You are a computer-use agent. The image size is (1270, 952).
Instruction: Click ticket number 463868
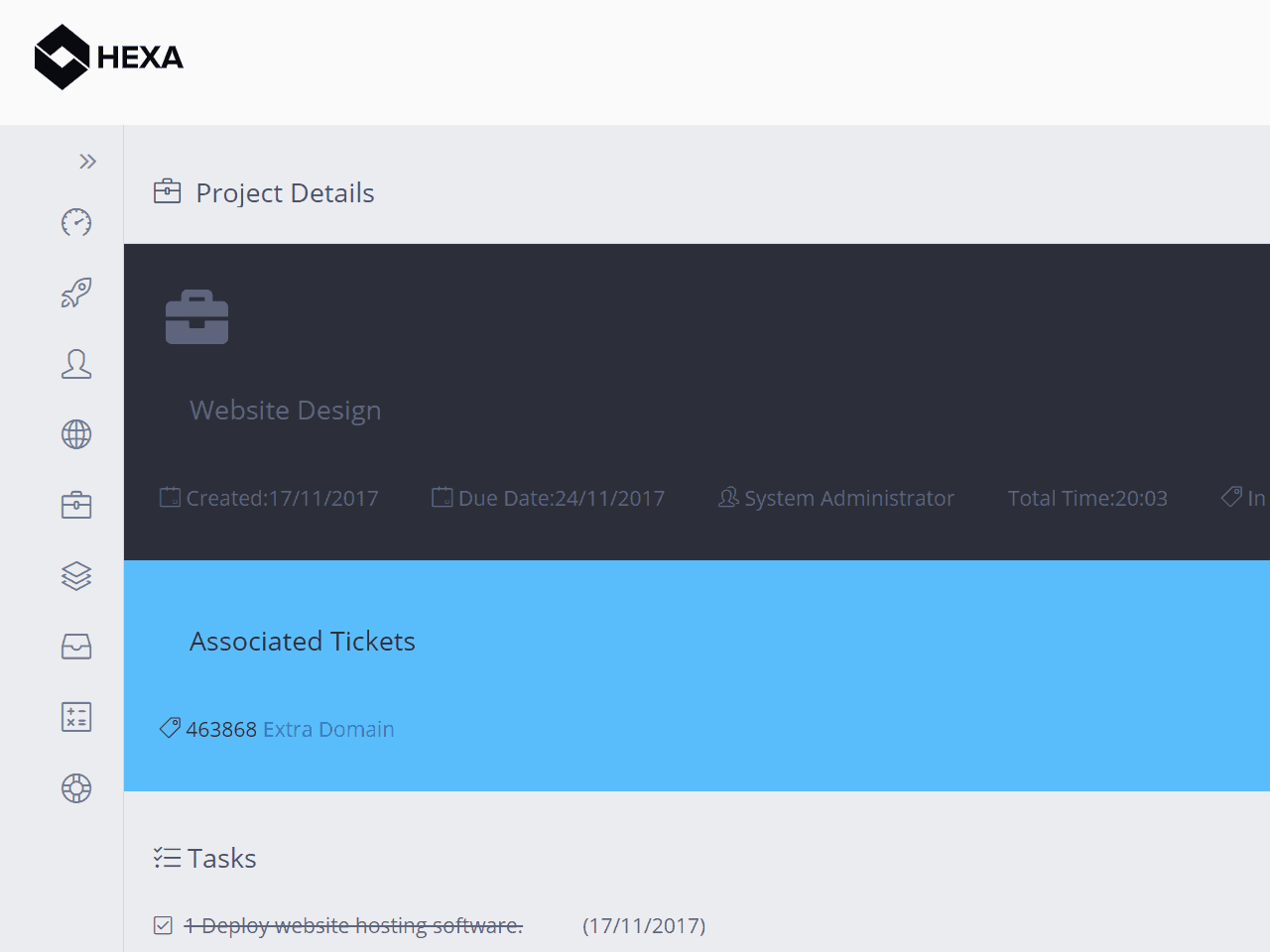pyautogui.click(x=221, y=730)
